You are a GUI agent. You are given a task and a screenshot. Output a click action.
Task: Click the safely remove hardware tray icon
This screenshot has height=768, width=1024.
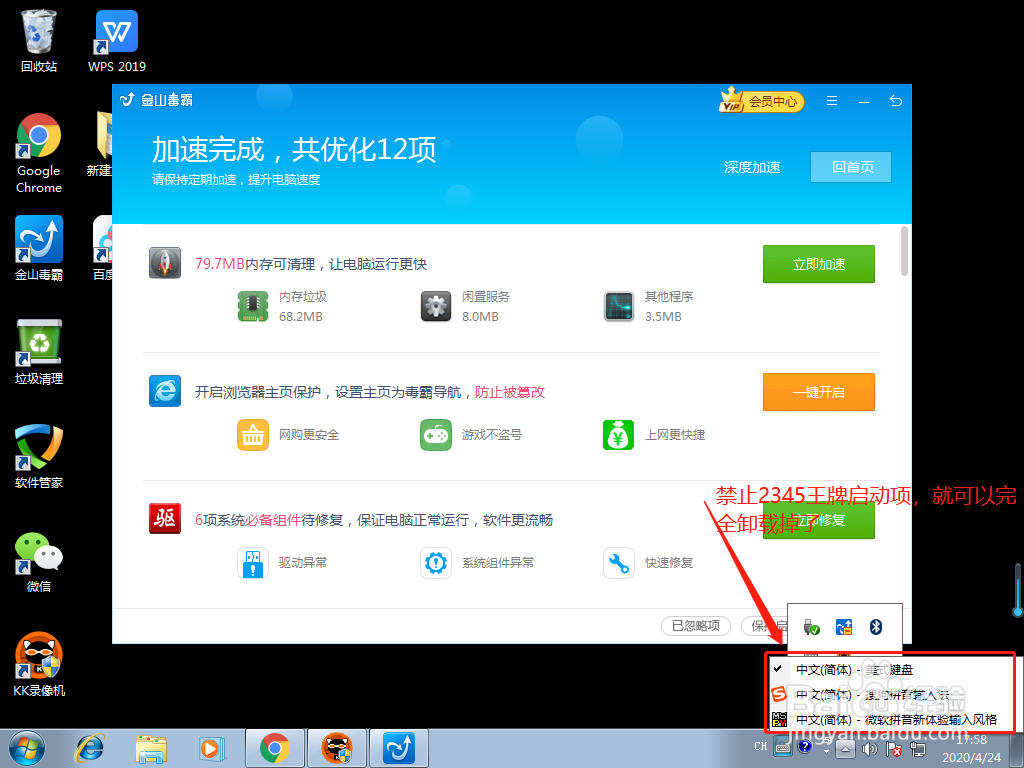pyautogui.click(x=811, y=627)
